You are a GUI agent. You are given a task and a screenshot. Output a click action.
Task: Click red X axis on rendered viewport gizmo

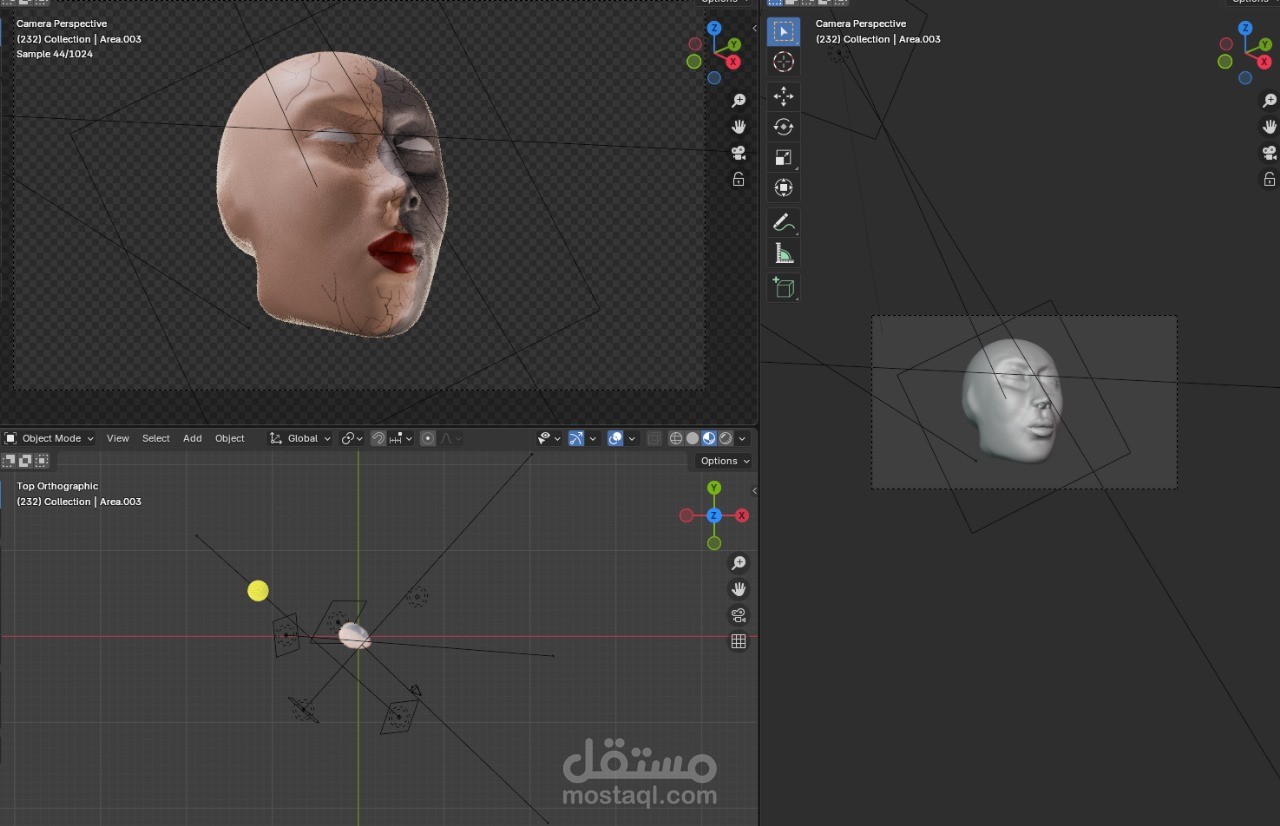pyautogui.click(x=733, y=62)
